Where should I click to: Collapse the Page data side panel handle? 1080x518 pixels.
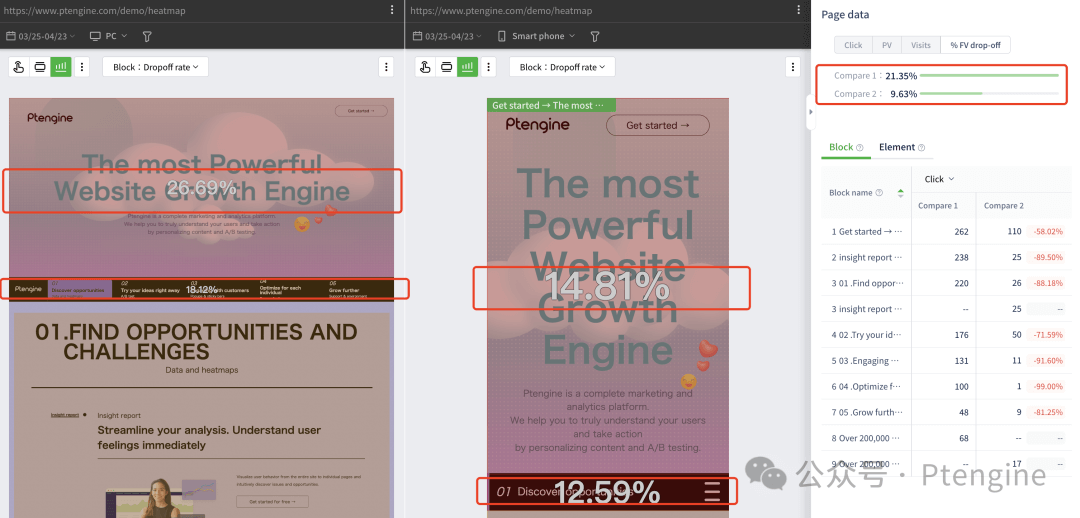pyautogui.click(x=810, y=112)
